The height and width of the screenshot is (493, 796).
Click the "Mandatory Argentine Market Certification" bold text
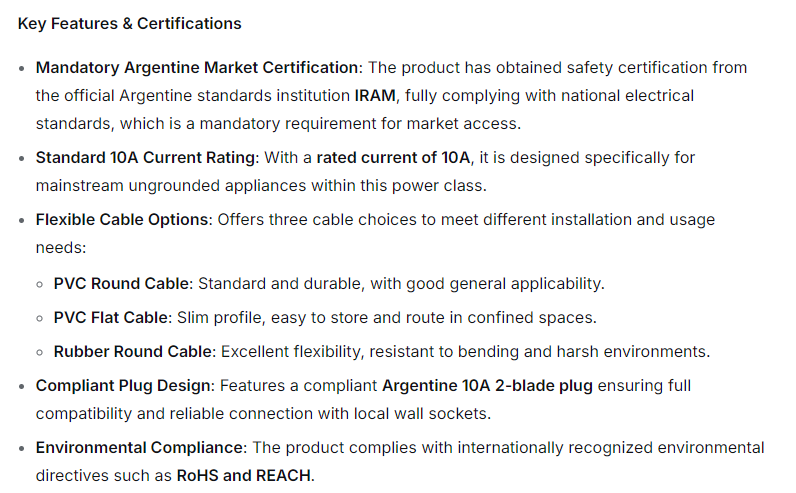pyautogui.click(x=197, y=68)
